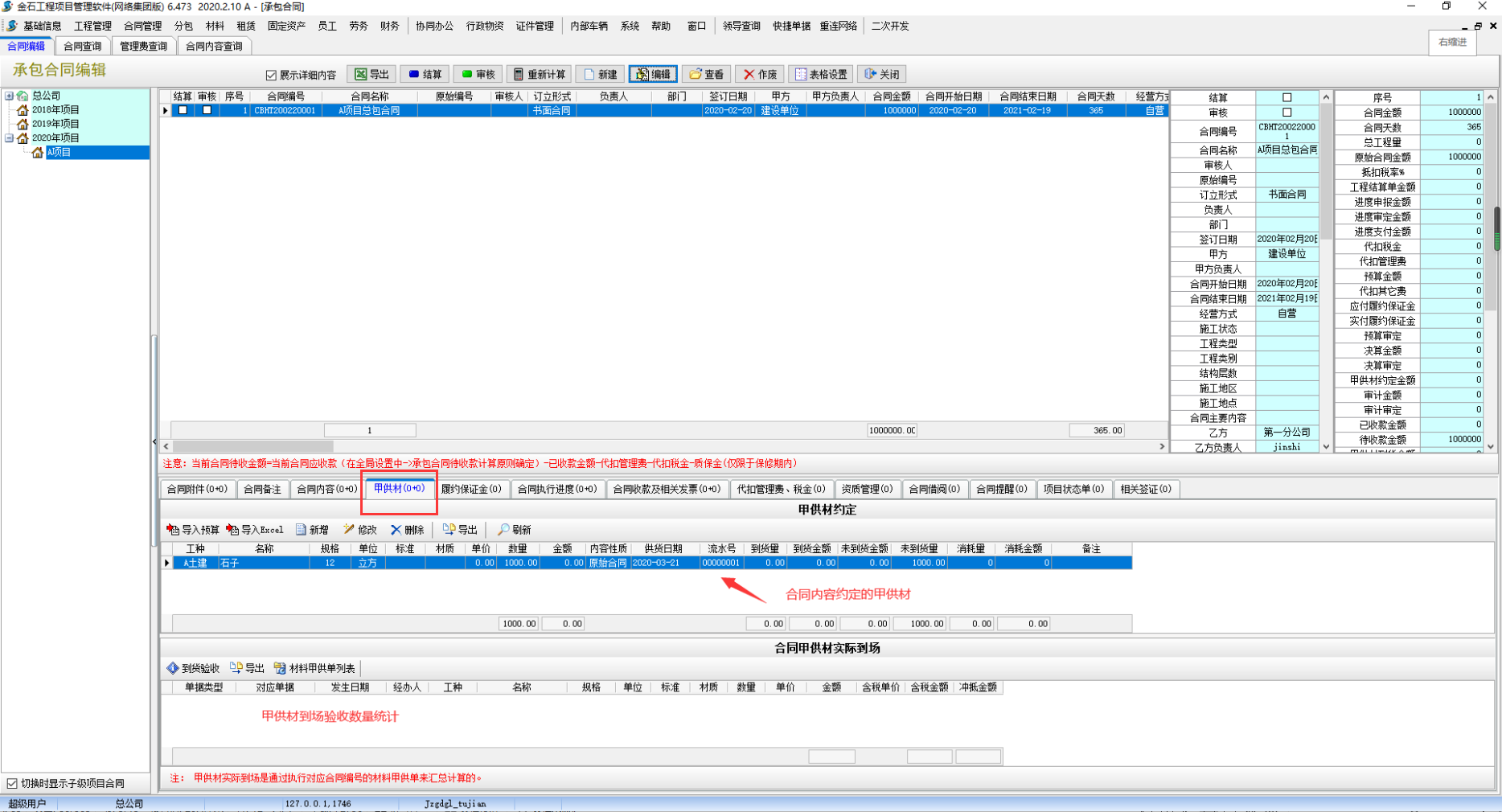Viewport: 1502px width, 812px height.
Task: Collapse left panel using splitter arrow
Action: tap(154, 441)
